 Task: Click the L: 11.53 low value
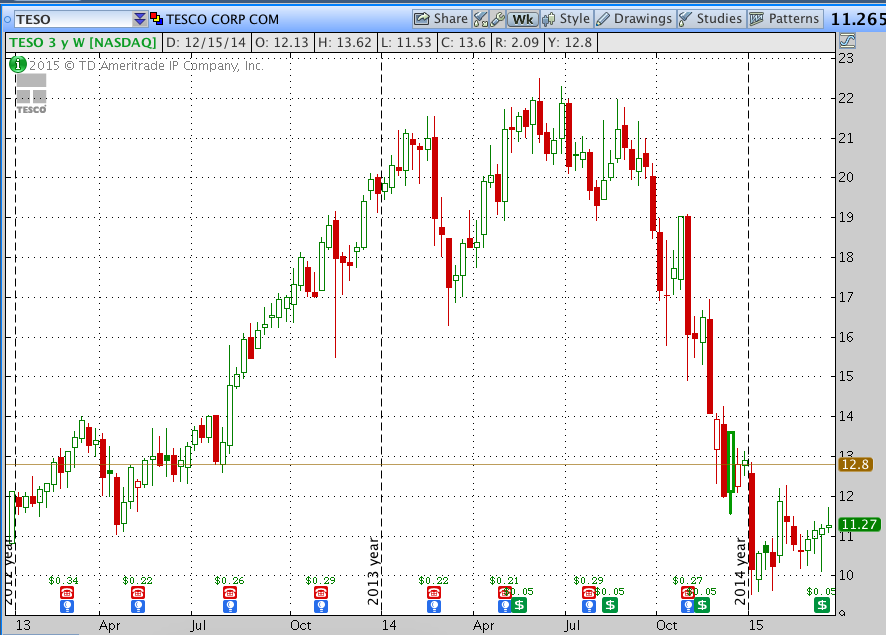[406, 42]
